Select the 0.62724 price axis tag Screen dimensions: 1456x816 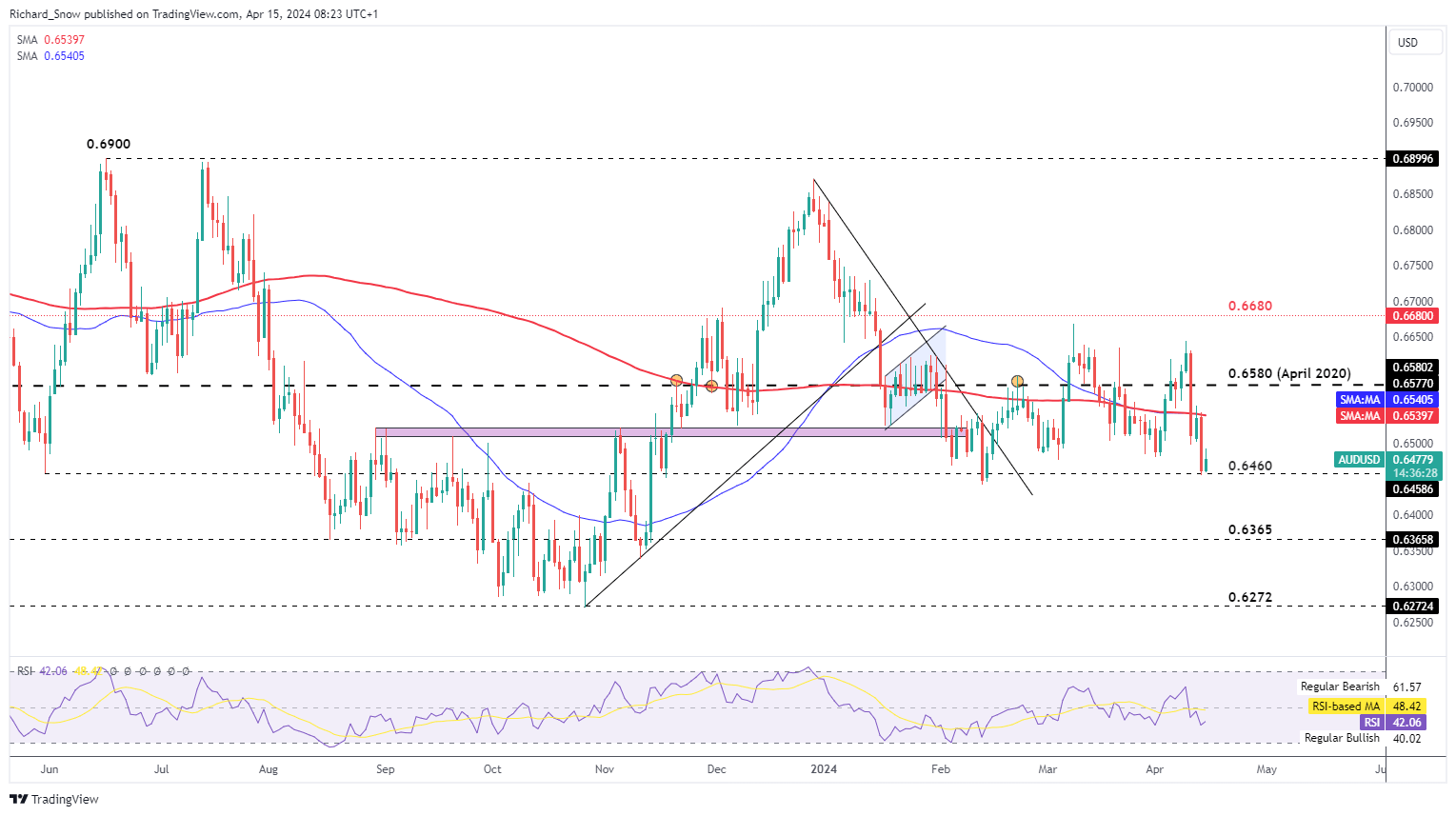[1413, 607]
